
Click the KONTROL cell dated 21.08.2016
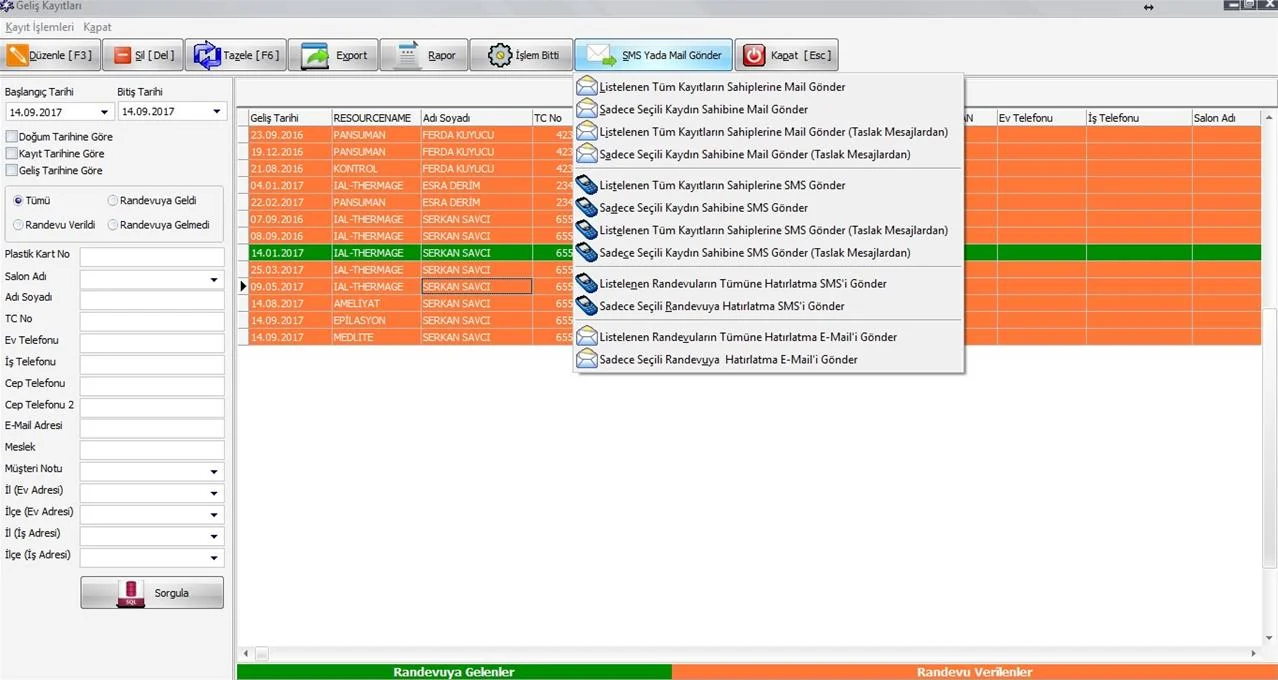click(x=376, y=169)
